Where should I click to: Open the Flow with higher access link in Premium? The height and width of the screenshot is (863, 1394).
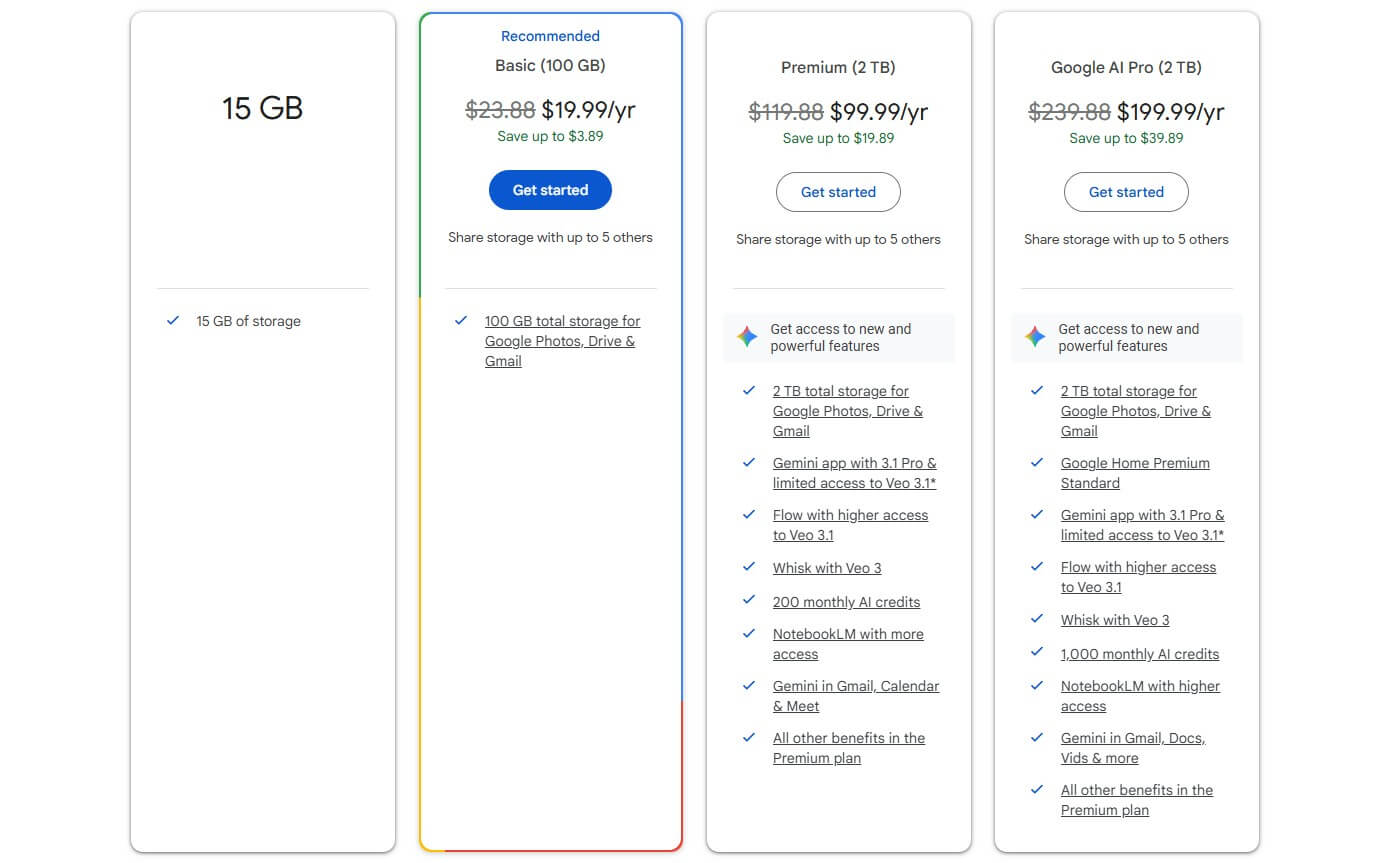850,524
